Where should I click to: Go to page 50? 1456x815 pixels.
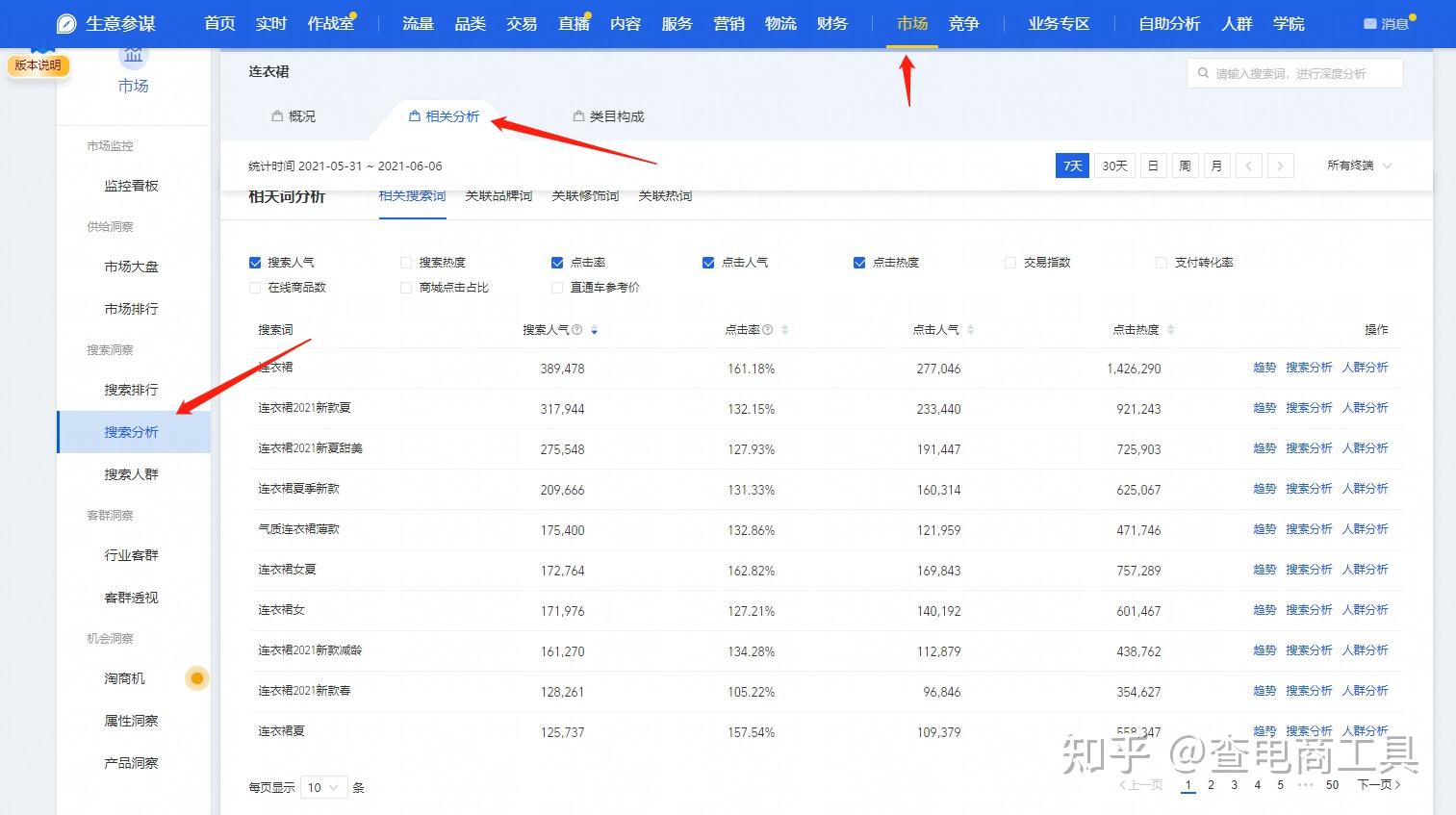click(x=1332, y=785)
